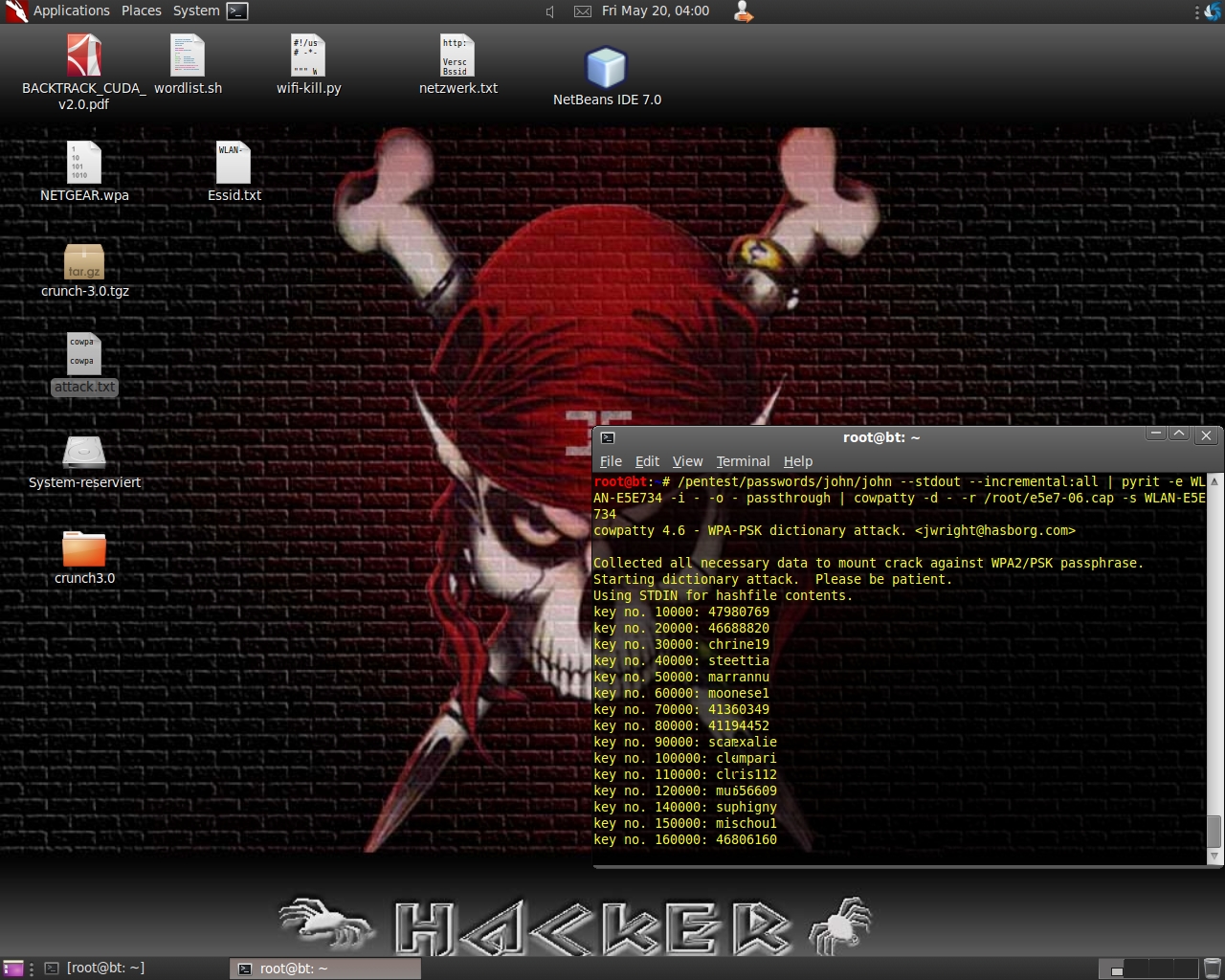This screenshot has height=980, width=1225.
Task: Click the terminal scrollbar down arrow
Action: click(x=1214, y=856)
